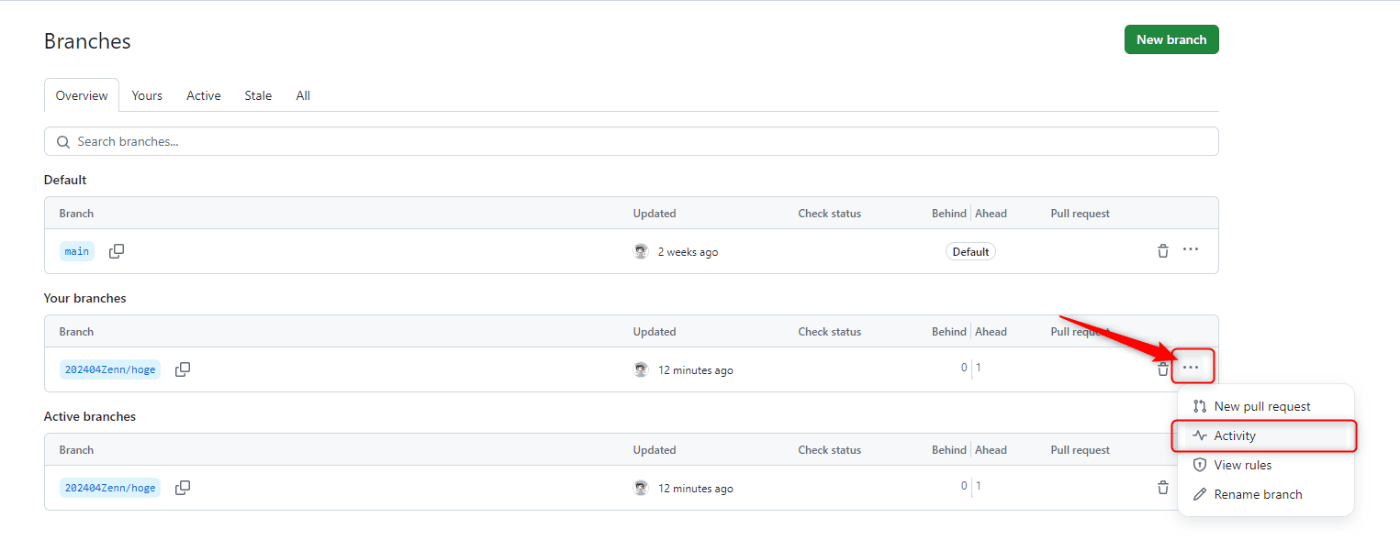This screenshot has height=551, width=1400.
Task: Switch to the Yours tab
Action: click(147, 95)
